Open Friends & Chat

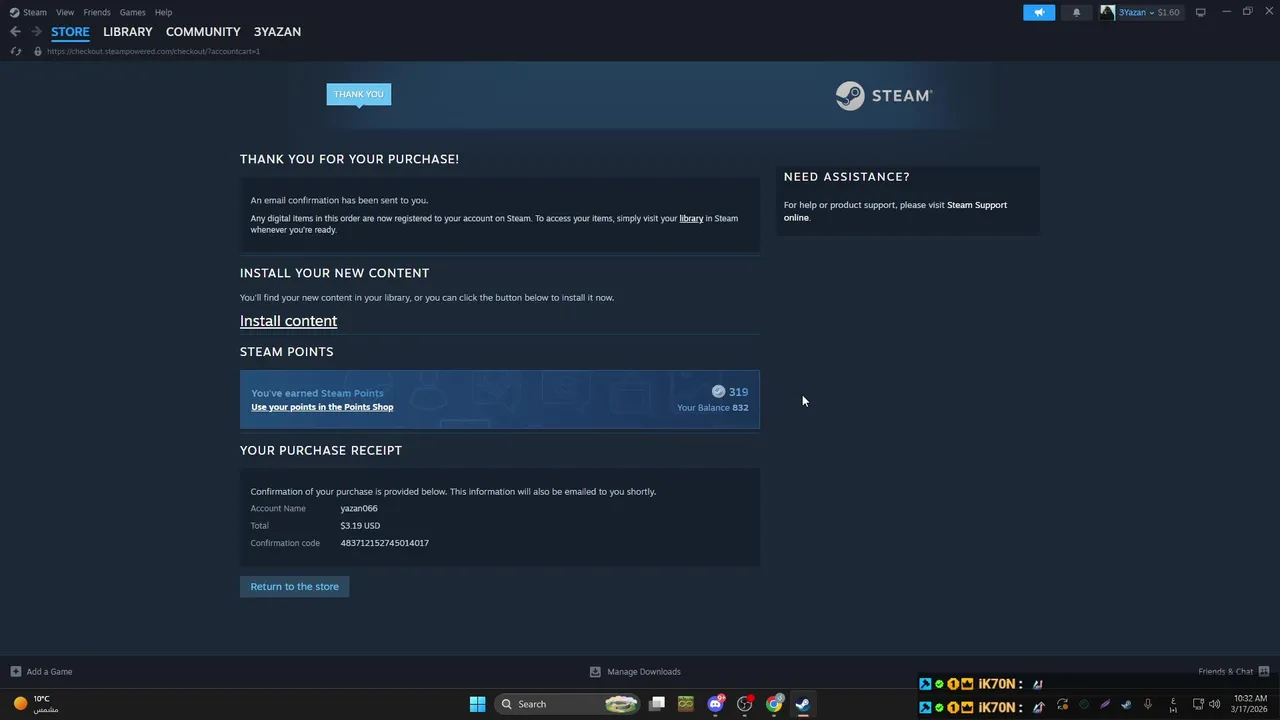click(1234, 672)
